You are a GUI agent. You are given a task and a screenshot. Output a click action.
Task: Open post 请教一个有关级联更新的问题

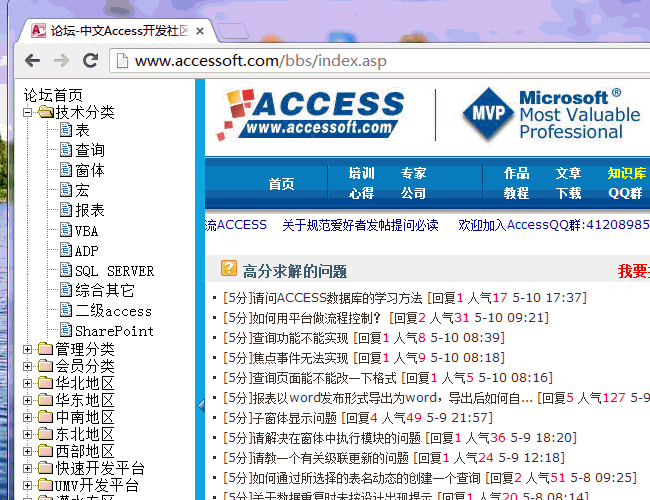pos(330,458)
